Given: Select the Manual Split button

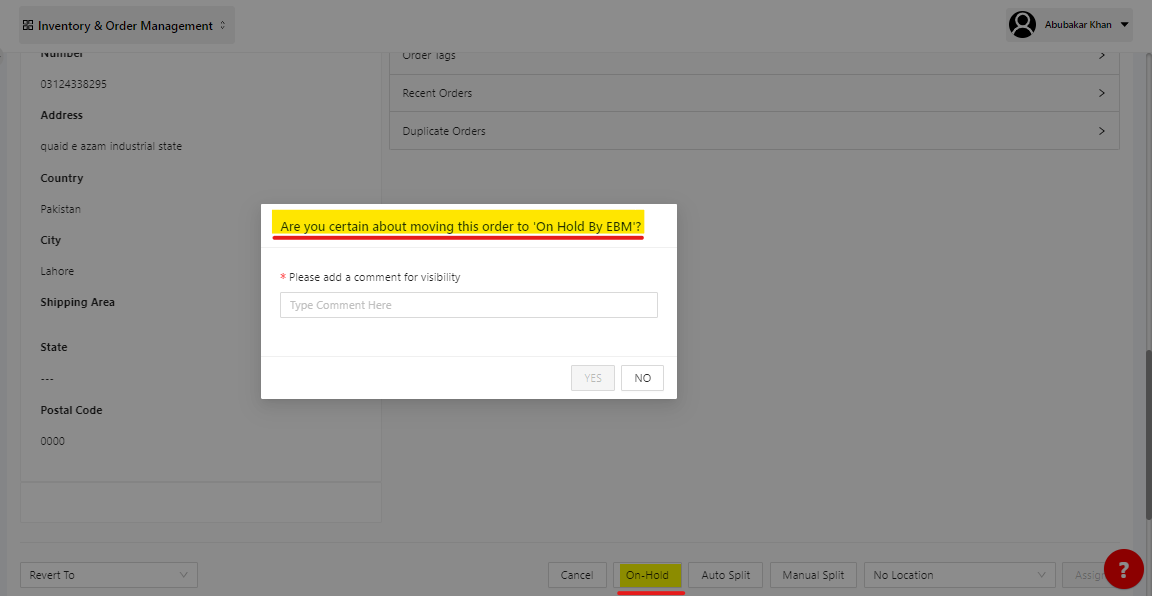Looking at the screenshot, I should (x=813, y=575).
